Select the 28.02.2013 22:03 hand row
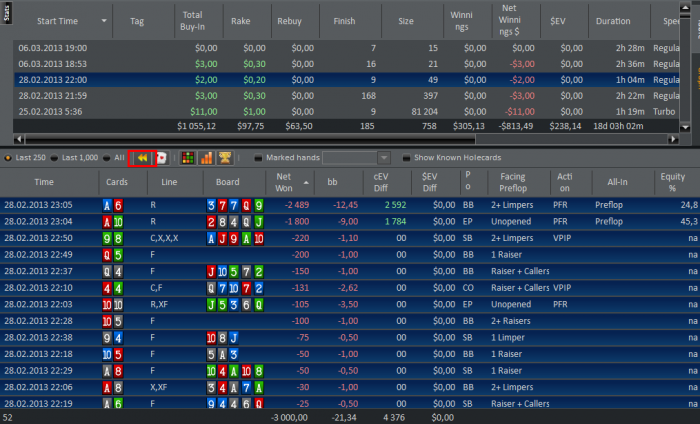Screen dimensions: 700x424 (x=350, y=304)
